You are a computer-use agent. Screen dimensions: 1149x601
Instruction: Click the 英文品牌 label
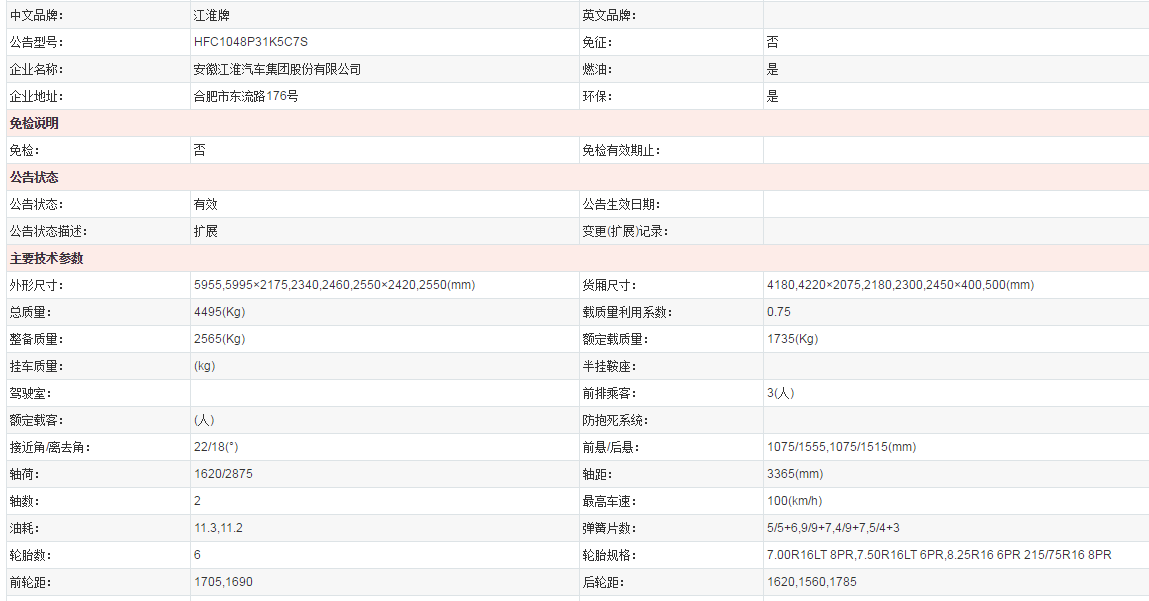[x=609, y=15]
